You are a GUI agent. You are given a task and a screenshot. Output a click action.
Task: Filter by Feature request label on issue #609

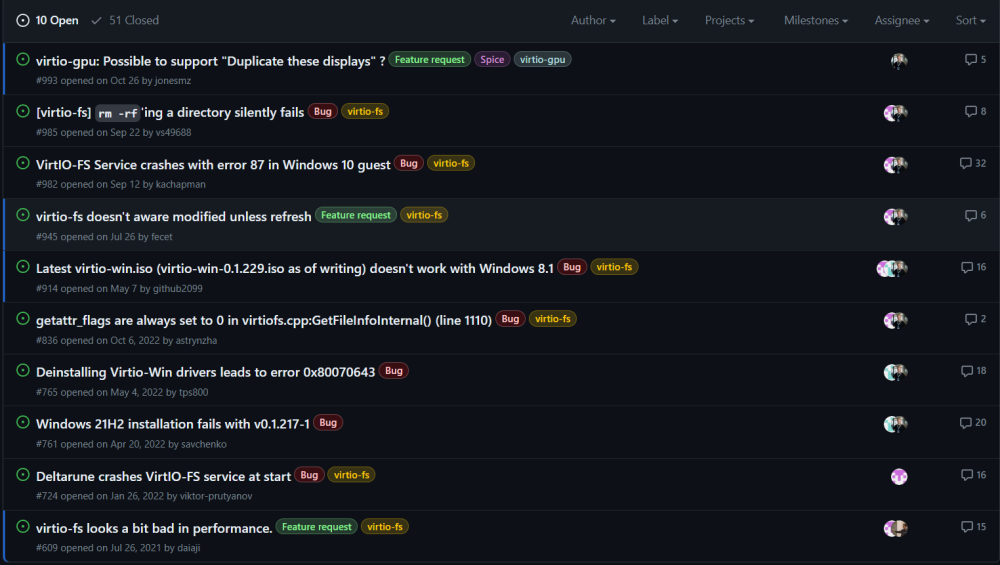click(x=316, y=527)
